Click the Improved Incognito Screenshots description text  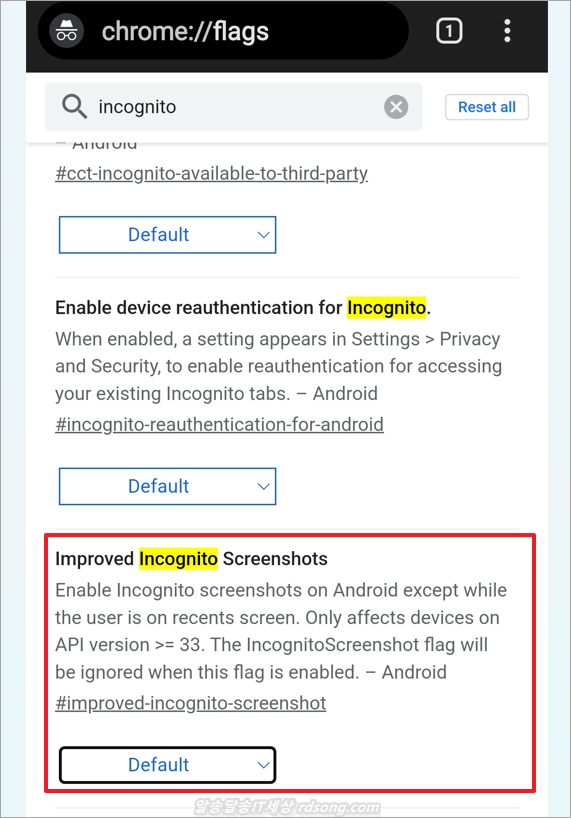[281, 631]
